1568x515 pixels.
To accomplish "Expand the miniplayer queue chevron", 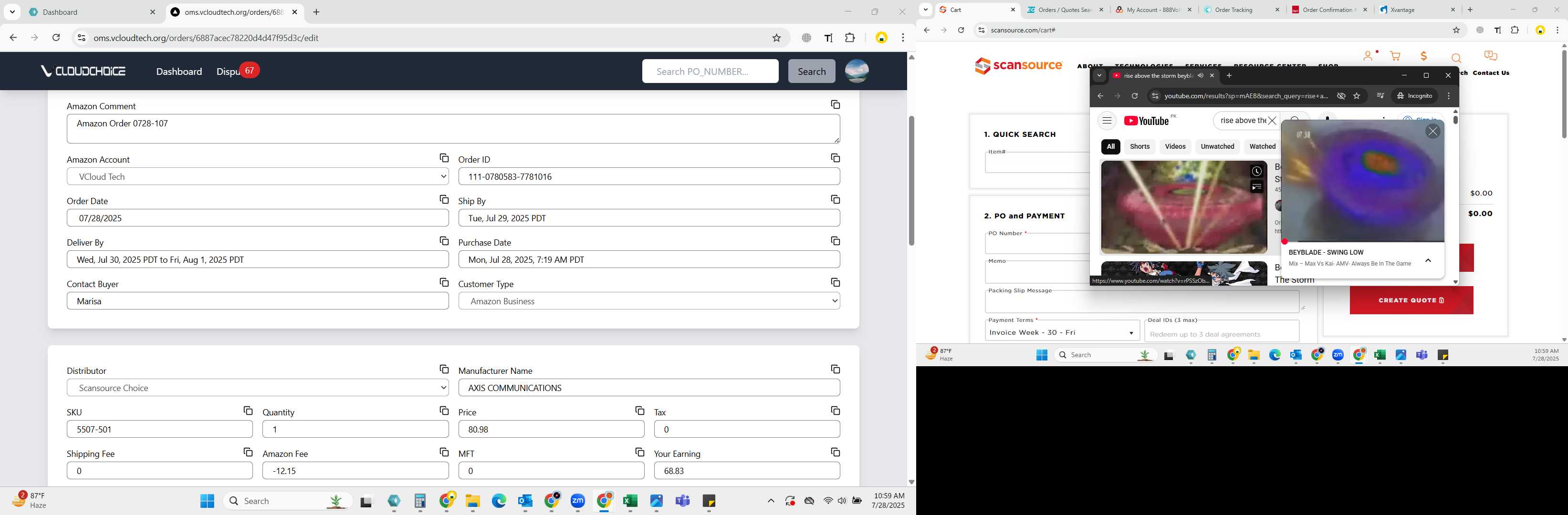I will (x=1428, y=261).
